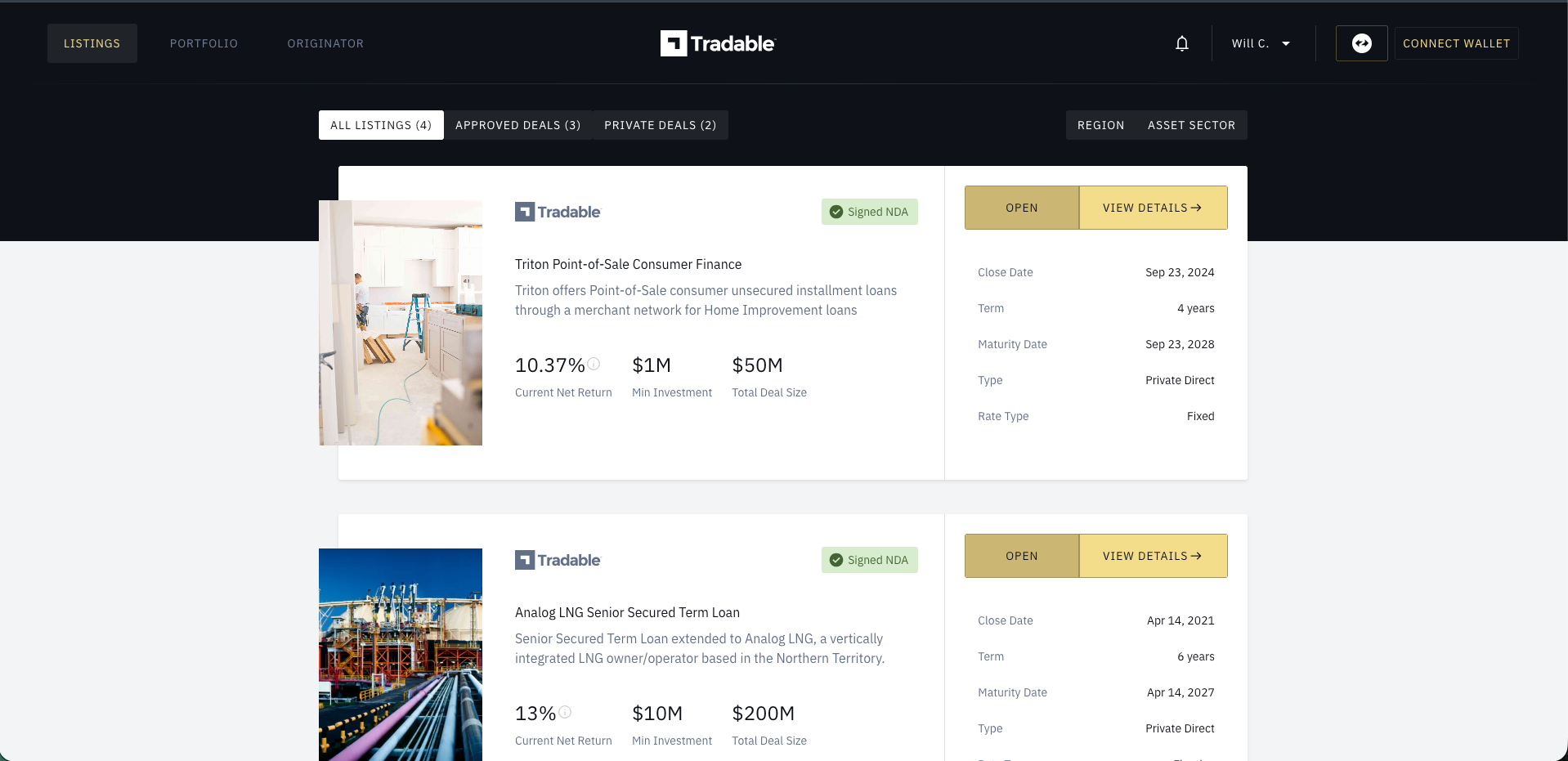Click the $1M Min Investment value
The height and width of the screenshot is (761, 1568).
coord(652,365)
